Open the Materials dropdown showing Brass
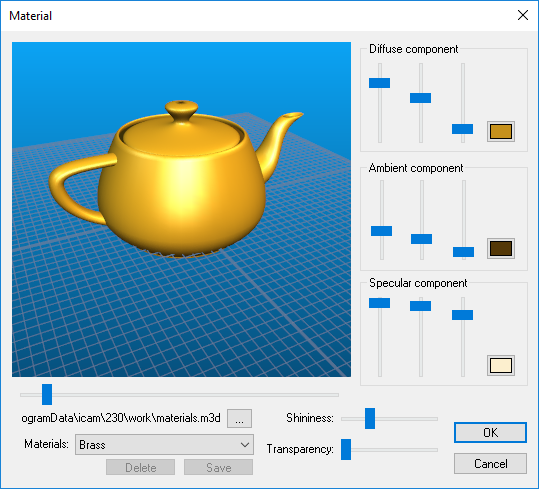 pos(164,444)
